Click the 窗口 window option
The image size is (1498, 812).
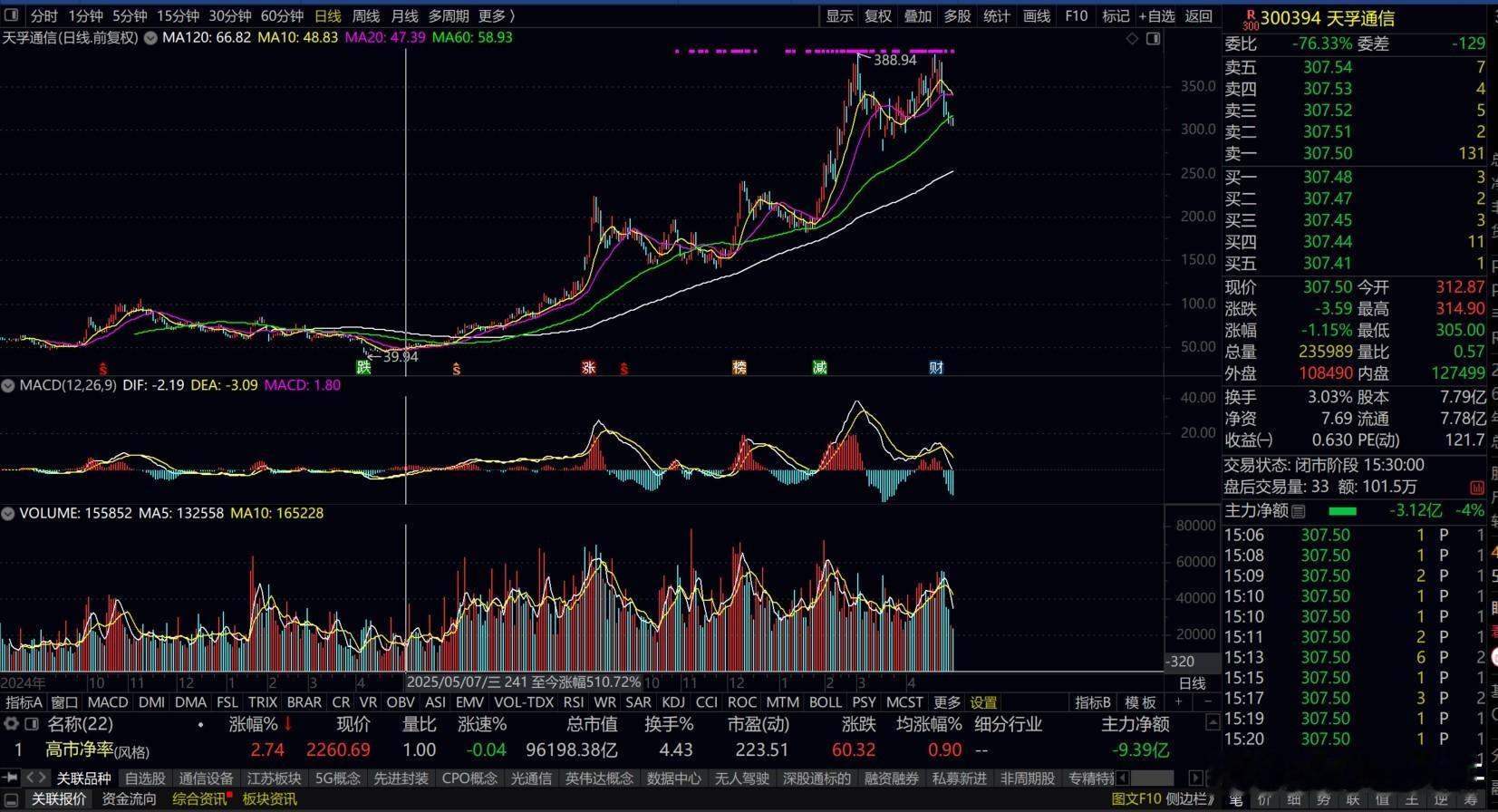coord(64,702)
